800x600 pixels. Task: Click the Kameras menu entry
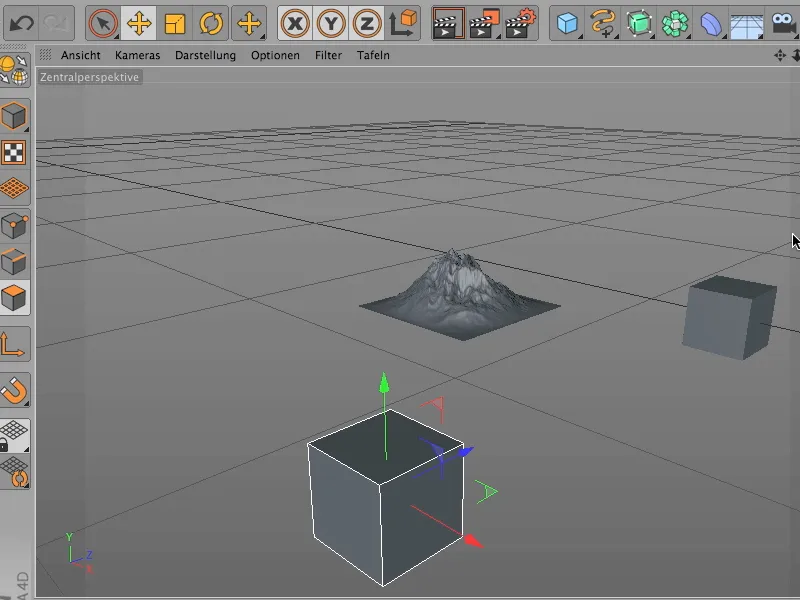pos(137,55)
